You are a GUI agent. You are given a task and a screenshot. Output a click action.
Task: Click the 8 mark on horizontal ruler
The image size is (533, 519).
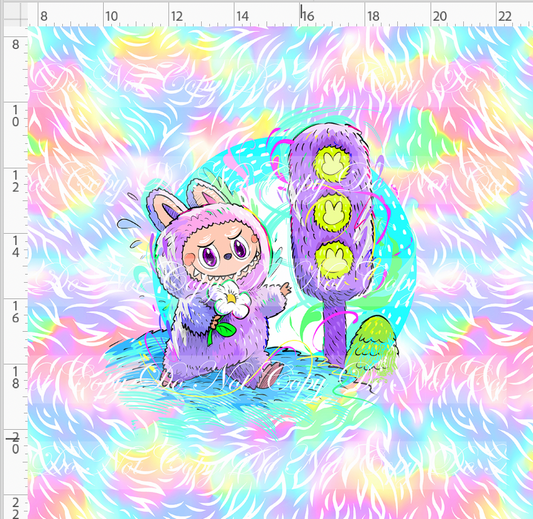pyautogui.click(x=44, y=16)
